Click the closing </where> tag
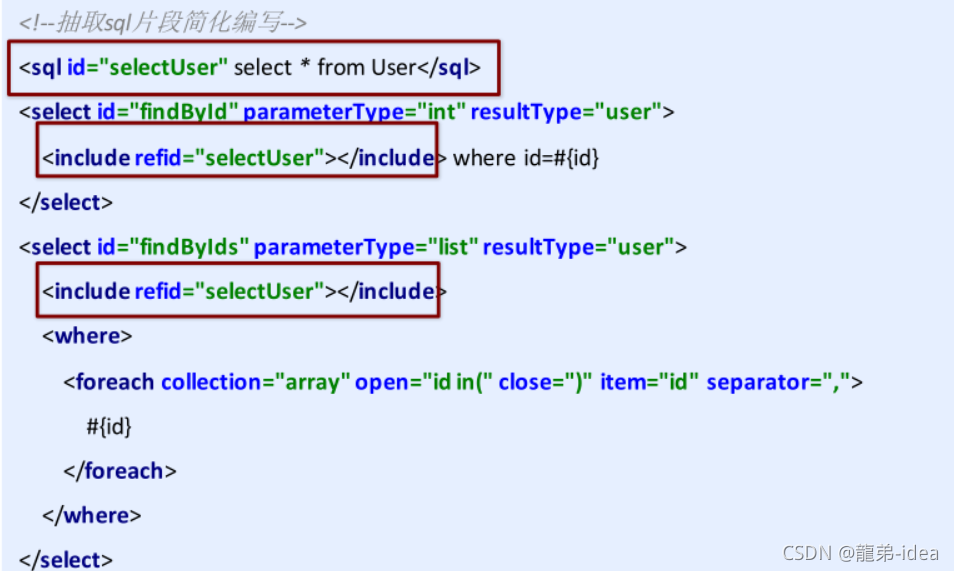This screenshot has width=954, height=571. (91, 516)
